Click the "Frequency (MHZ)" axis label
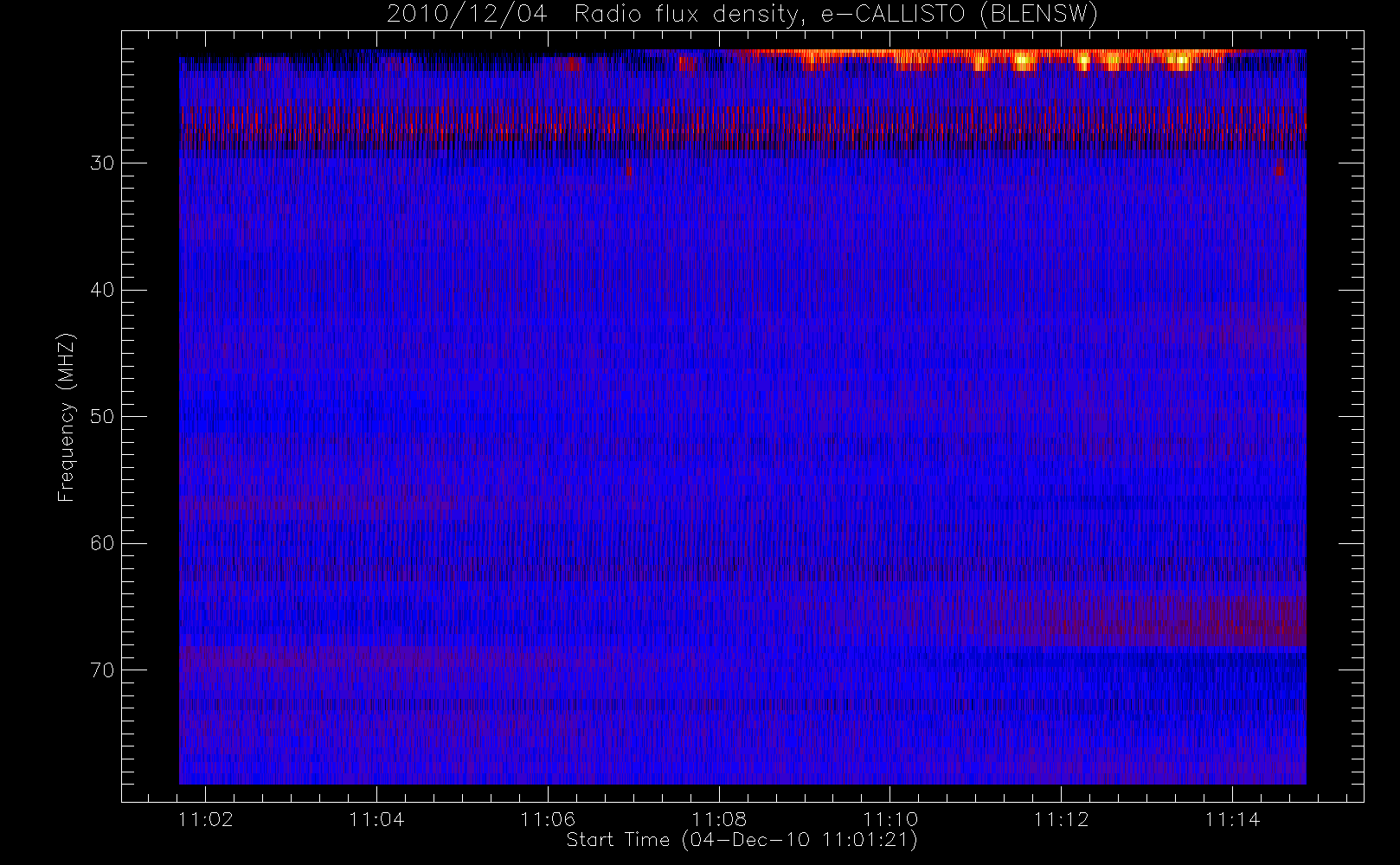 coord(67,417)
